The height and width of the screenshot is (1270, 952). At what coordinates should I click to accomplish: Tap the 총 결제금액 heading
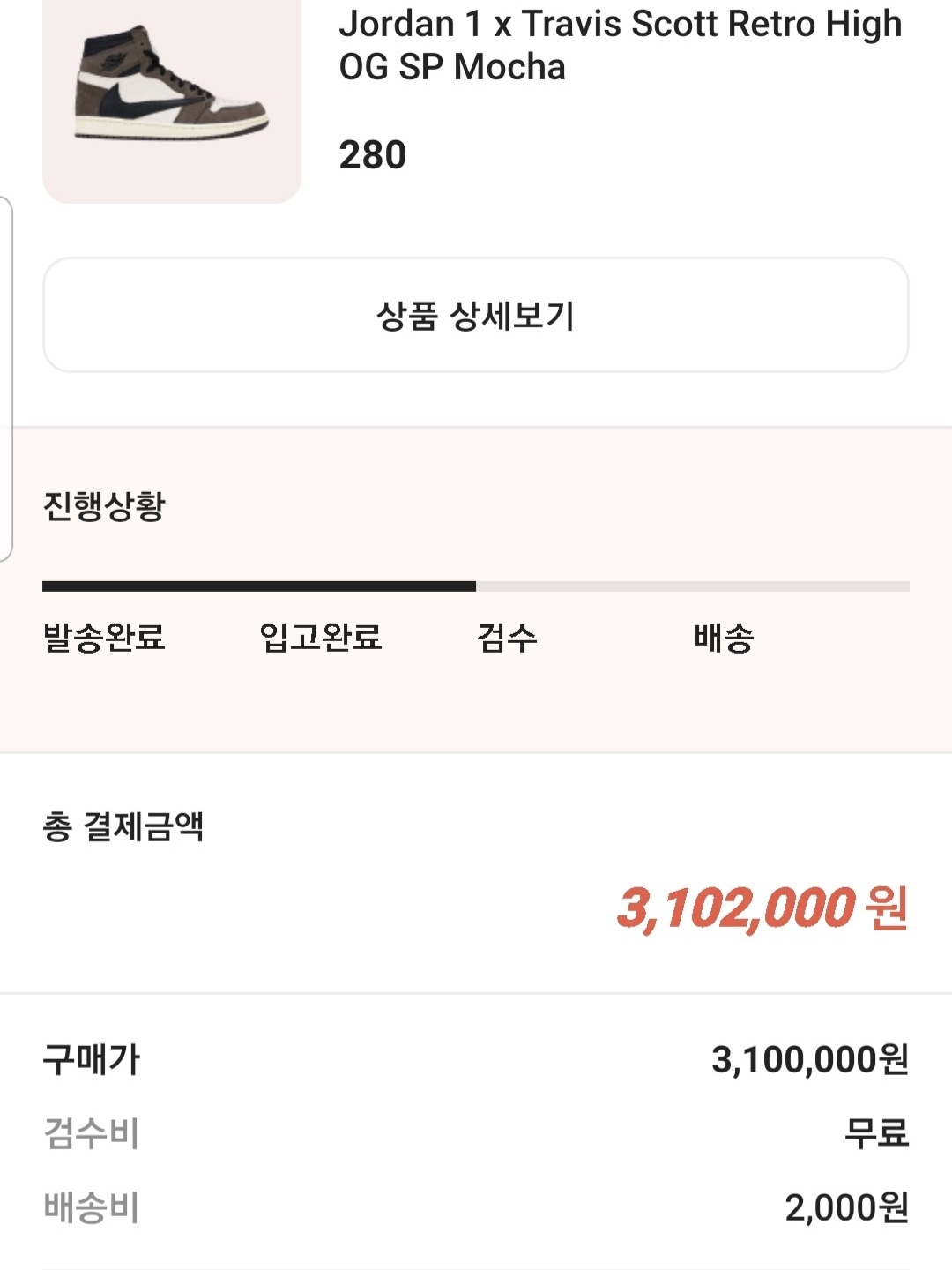123,826
